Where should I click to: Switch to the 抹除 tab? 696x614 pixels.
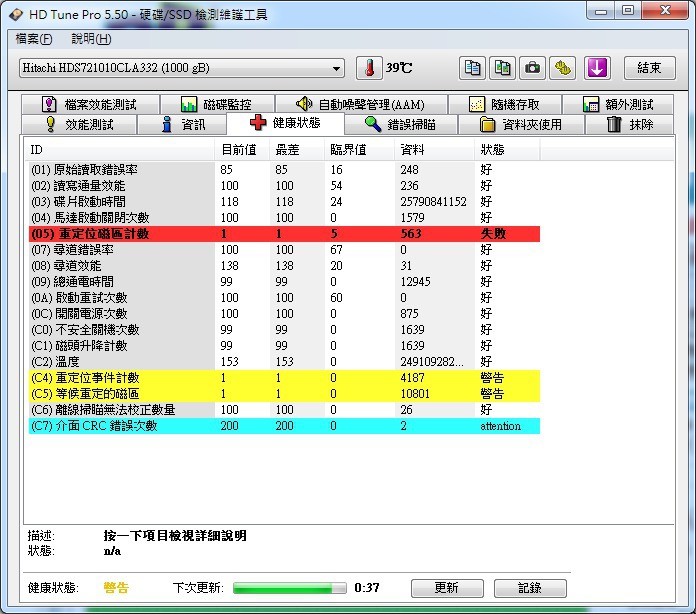(x=629, y=124)
